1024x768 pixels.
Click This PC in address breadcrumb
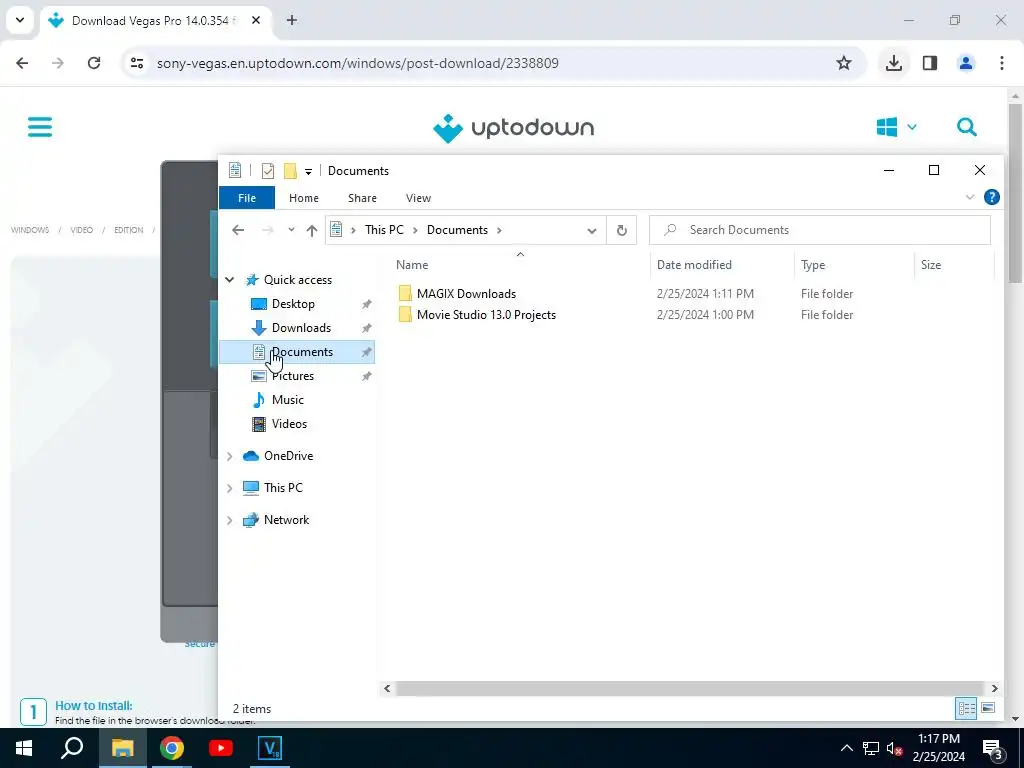384,230
